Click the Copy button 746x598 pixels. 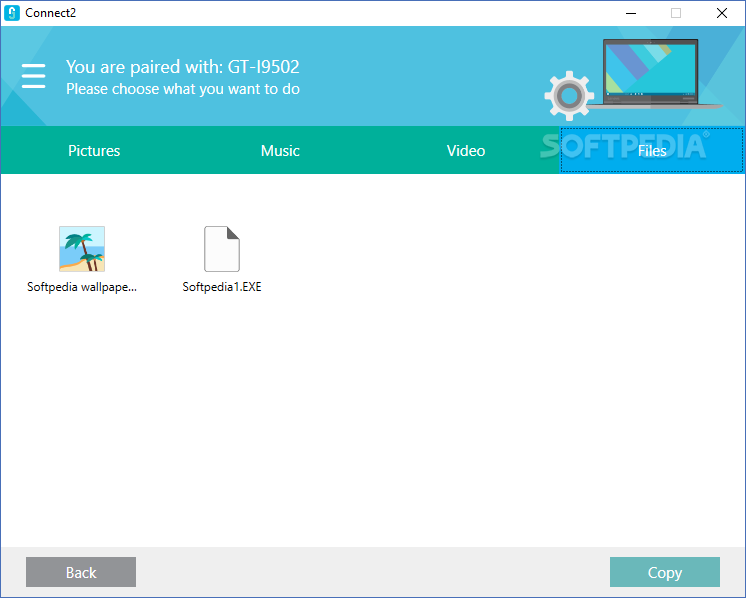(x=665, y=572)
